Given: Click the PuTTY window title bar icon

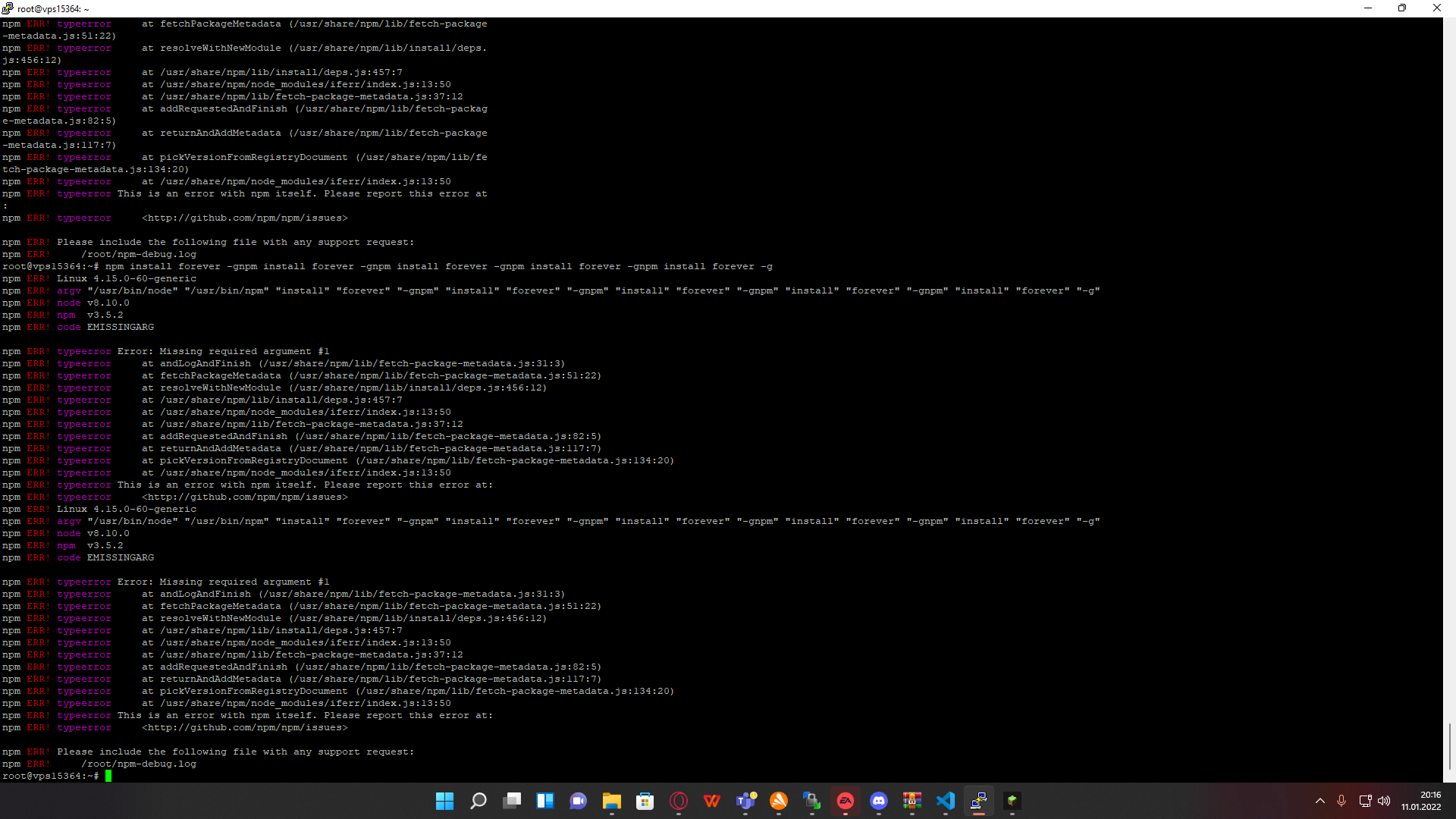Looking at the screenshot, I should coord(8,8).
